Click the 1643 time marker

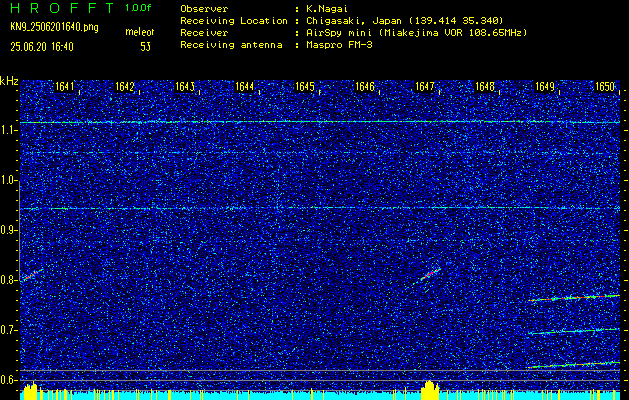pos(185,86)
